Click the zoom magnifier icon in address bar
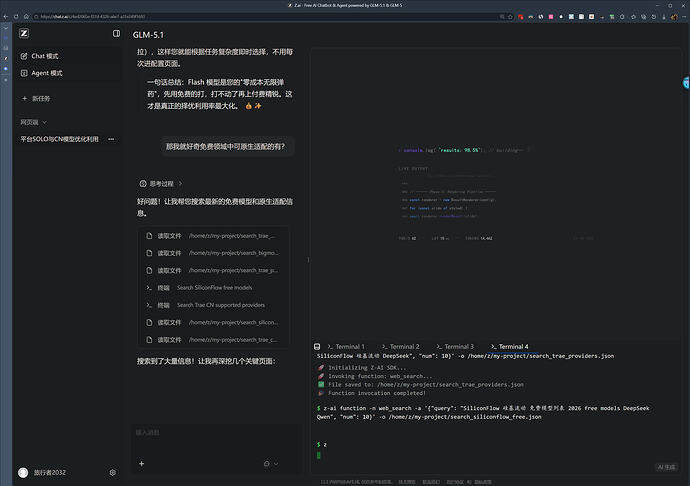Image resolution: width=690 pixels, height=486 pixels. point(502,17)
